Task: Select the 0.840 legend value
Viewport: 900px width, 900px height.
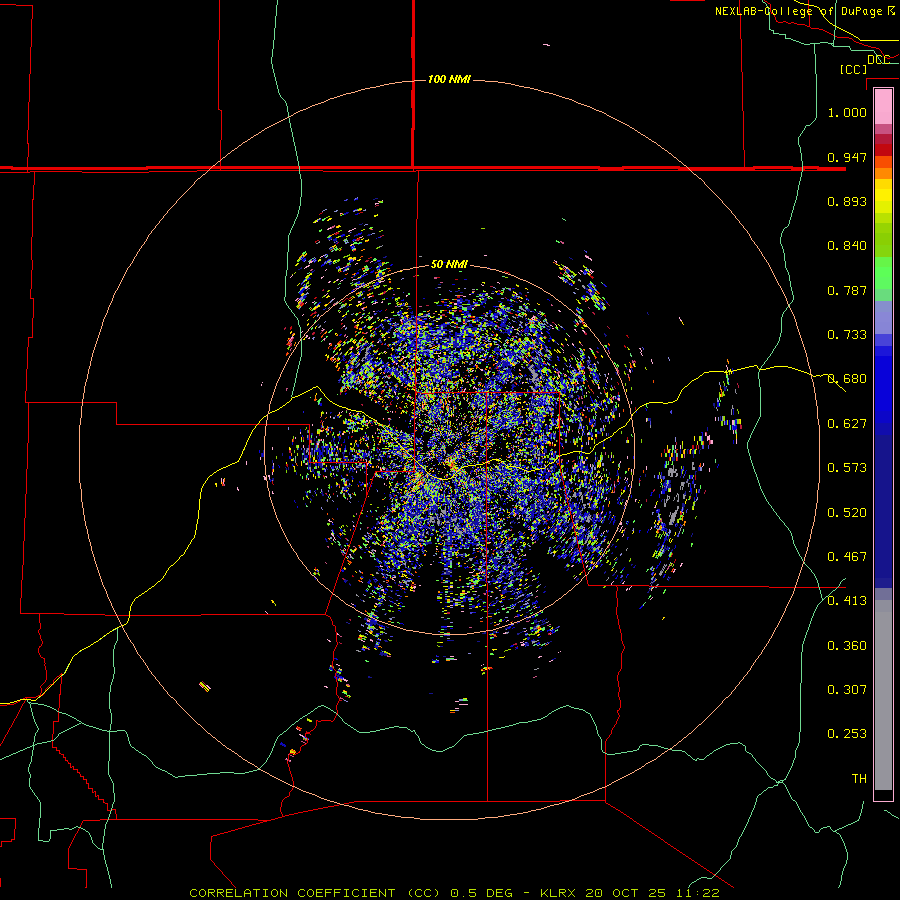Action: [x=847, y=246]
